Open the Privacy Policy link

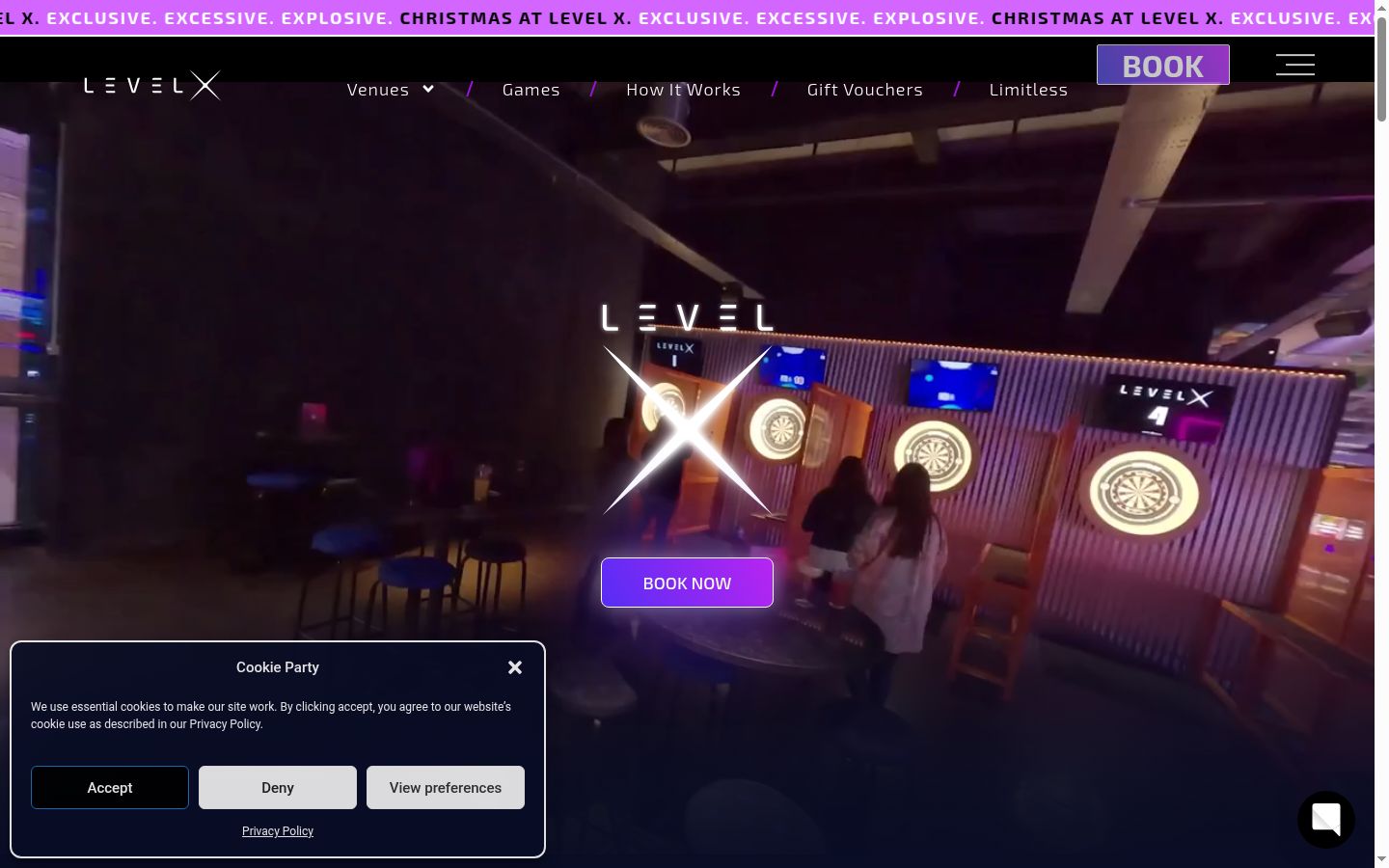tap(278, 830)
